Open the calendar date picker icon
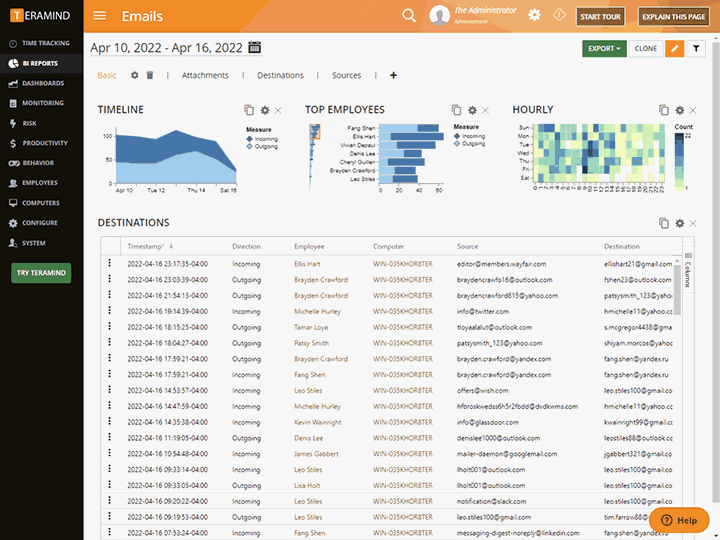 (x=254, y=48)
